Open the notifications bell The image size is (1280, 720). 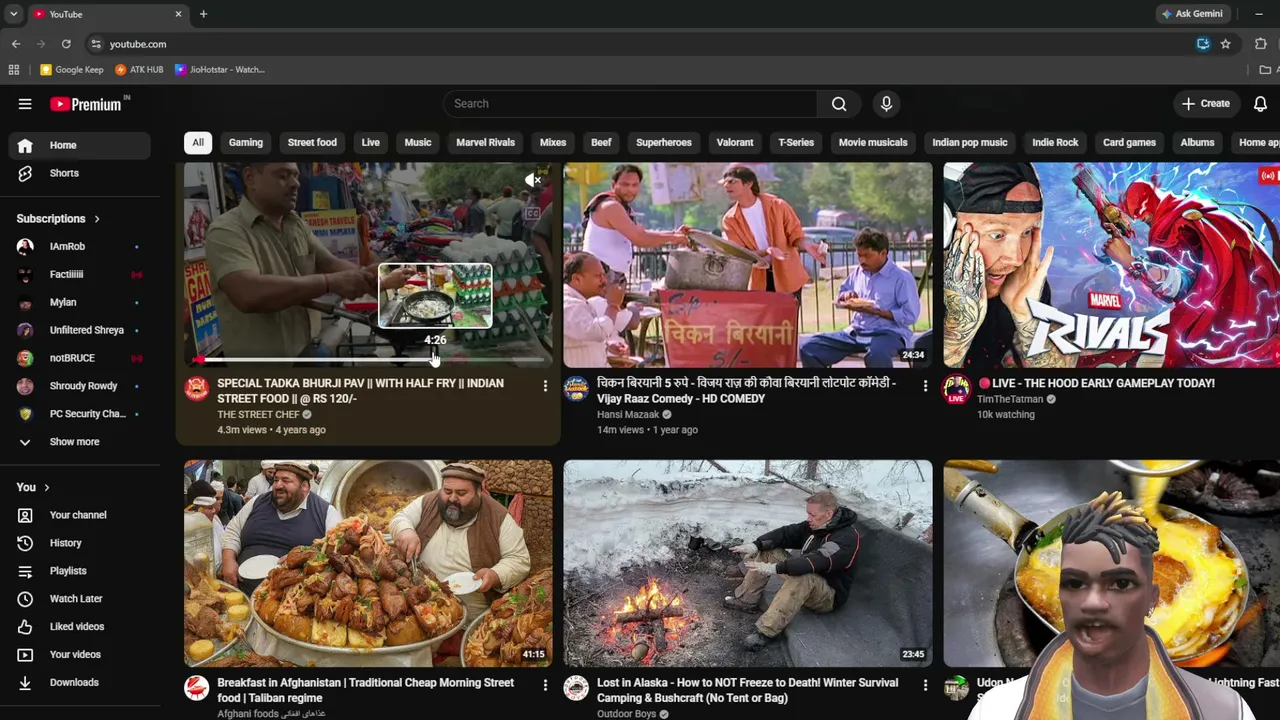(x=1260, y=104)
